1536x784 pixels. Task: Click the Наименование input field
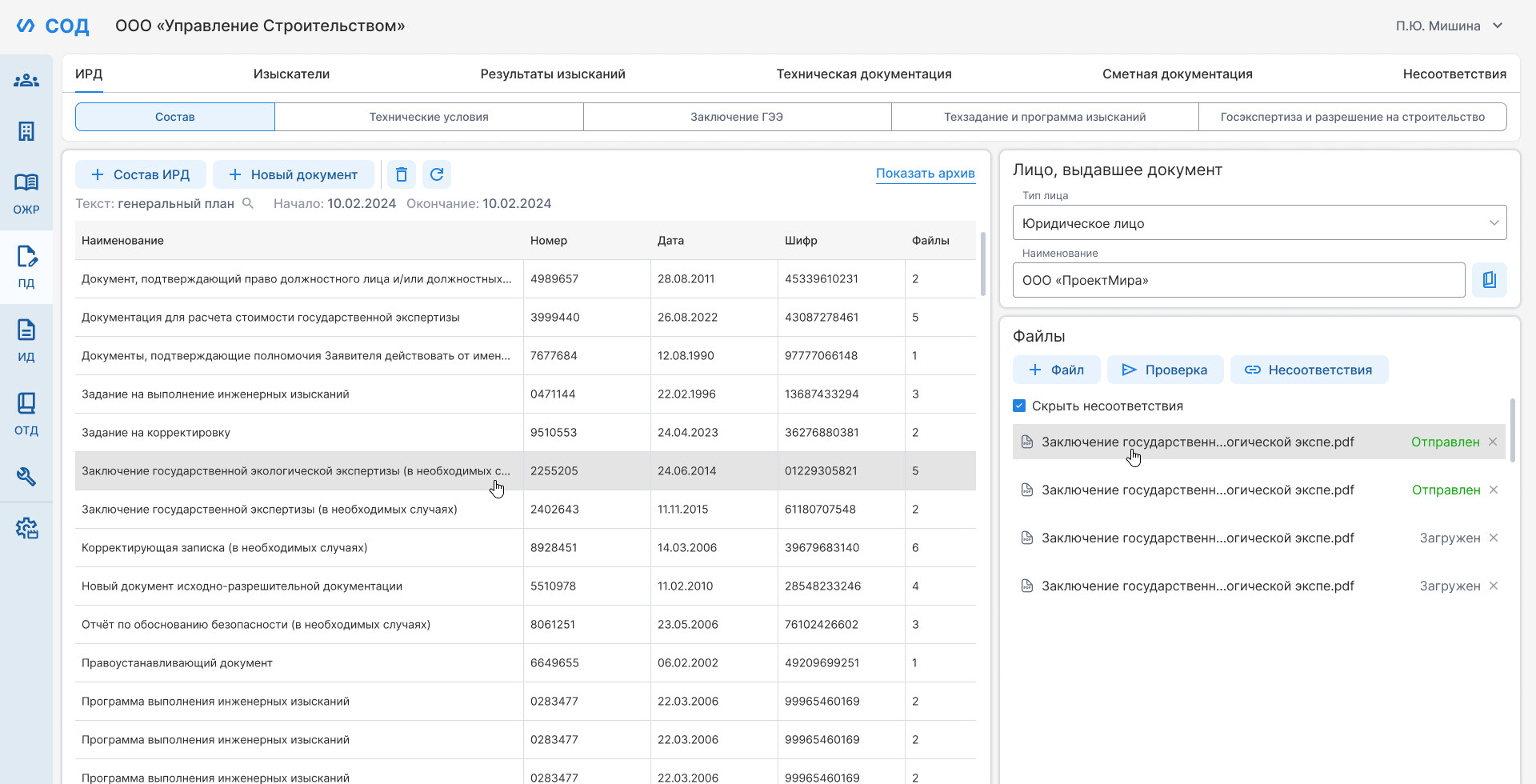[x=1238, y=280]
